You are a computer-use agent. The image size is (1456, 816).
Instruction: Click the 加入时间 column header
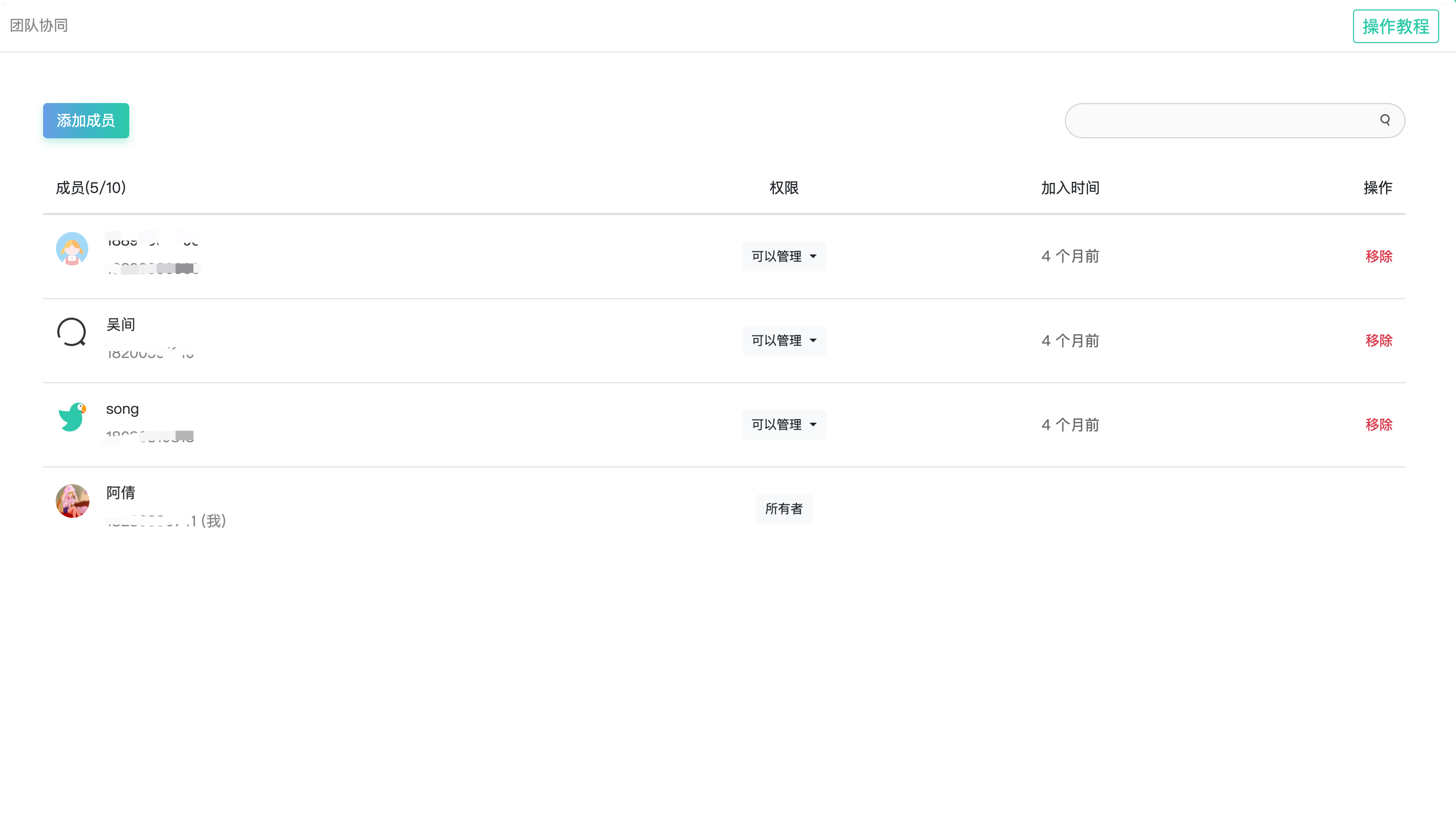point(1069,187)
